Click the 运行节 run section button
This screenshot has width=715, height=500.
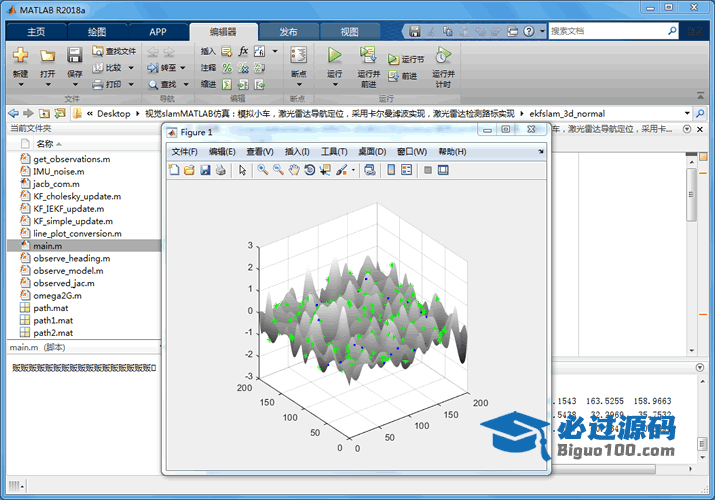tap(406, 59)
